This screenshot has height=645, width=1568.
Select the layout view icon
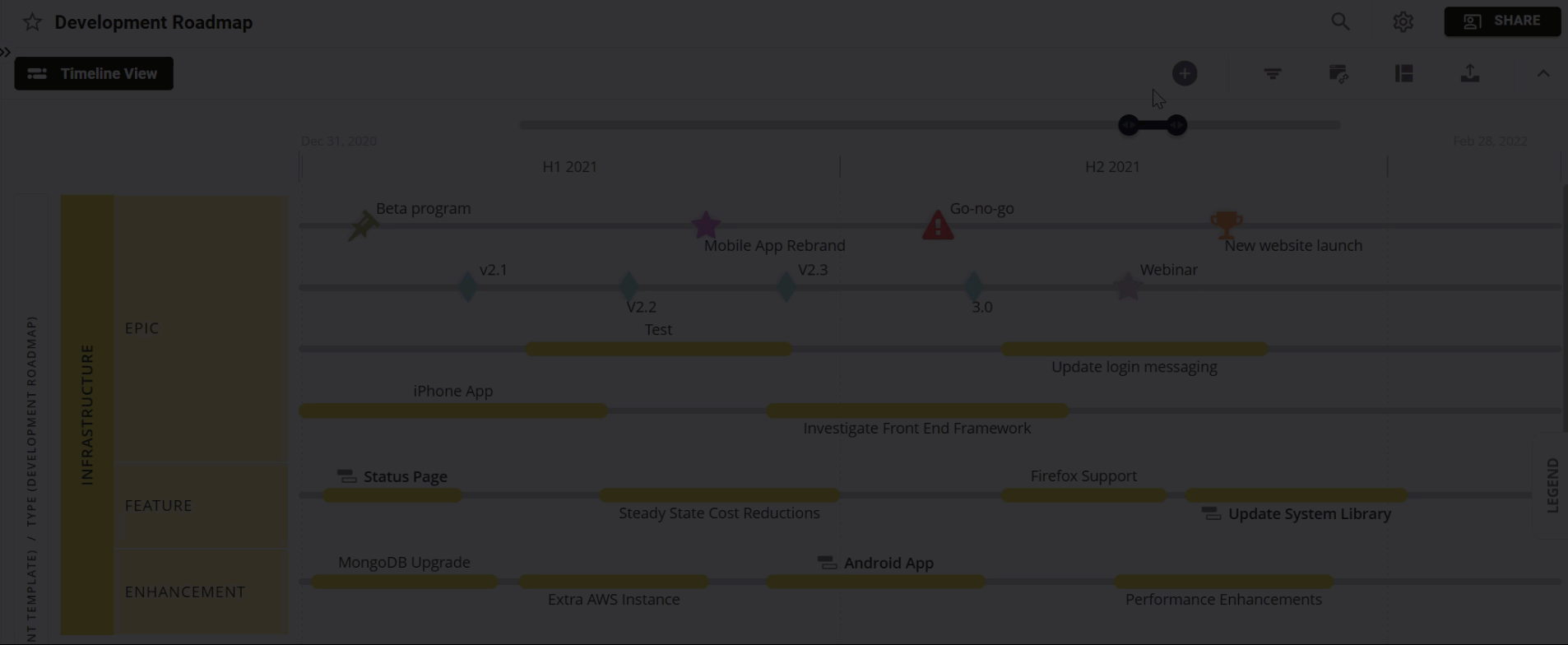pos(1404,73)
